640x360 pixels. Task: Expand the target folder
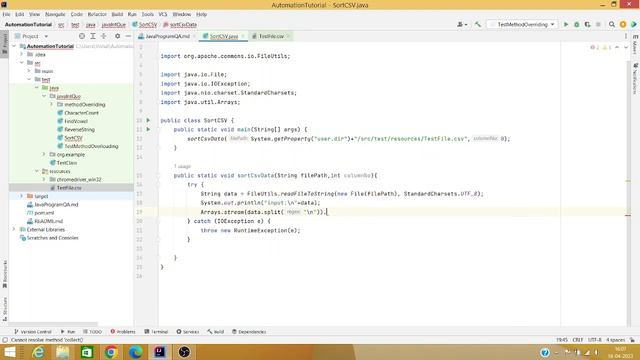pyautogui.click(x=22, y=196)
